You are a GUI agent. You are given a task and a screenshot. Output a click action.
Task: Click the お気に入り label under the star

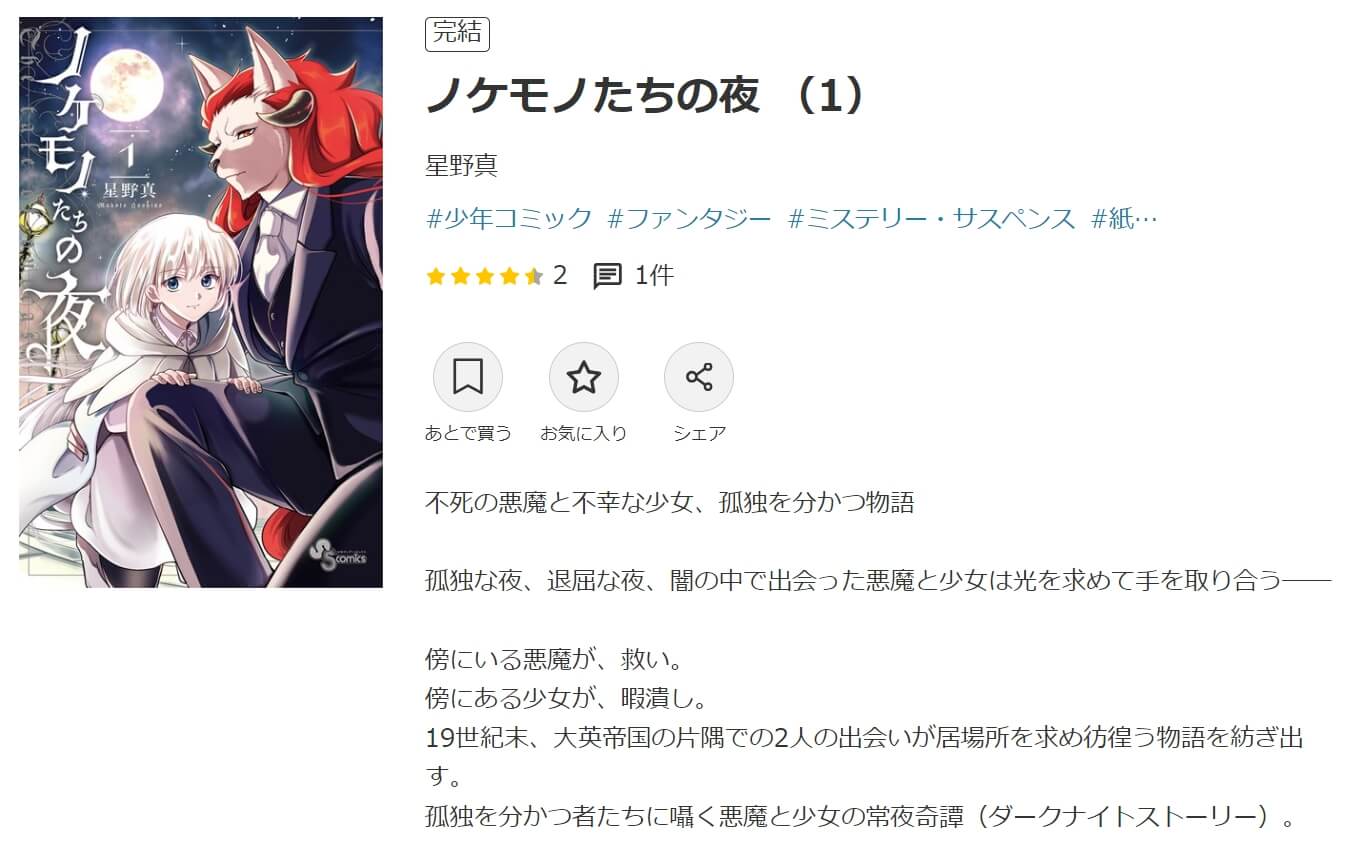(x=583, y=433)
